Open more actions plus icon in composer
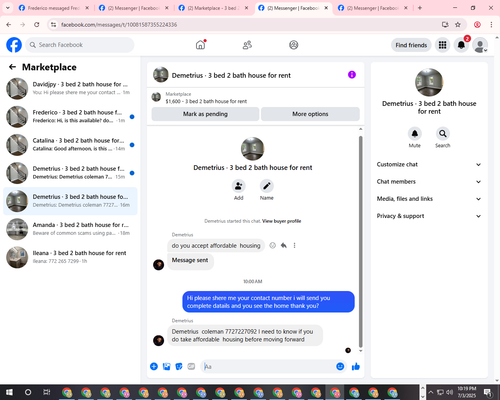This screenshot has width=500, height=400. coord(154,367)
